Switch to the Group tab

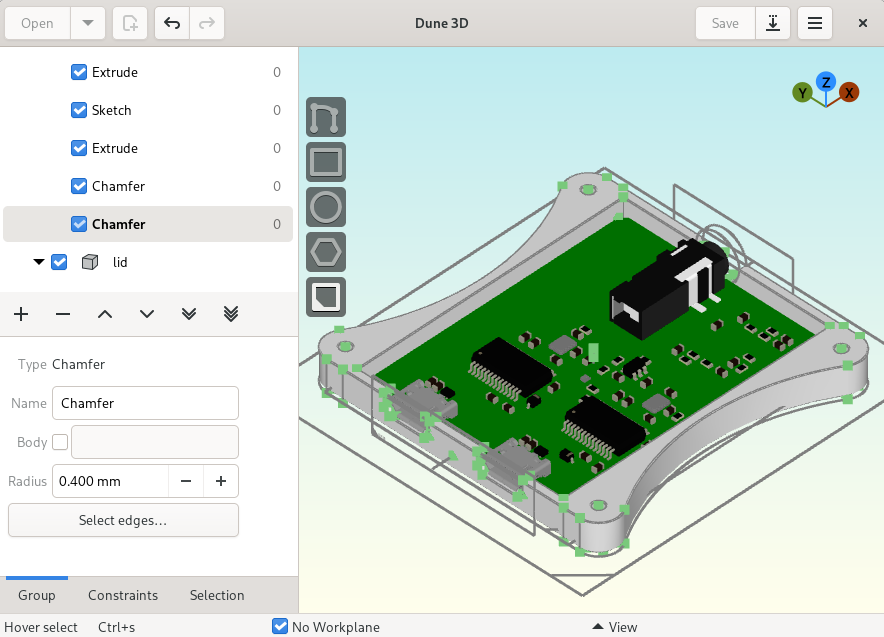(x=37, y=595)
